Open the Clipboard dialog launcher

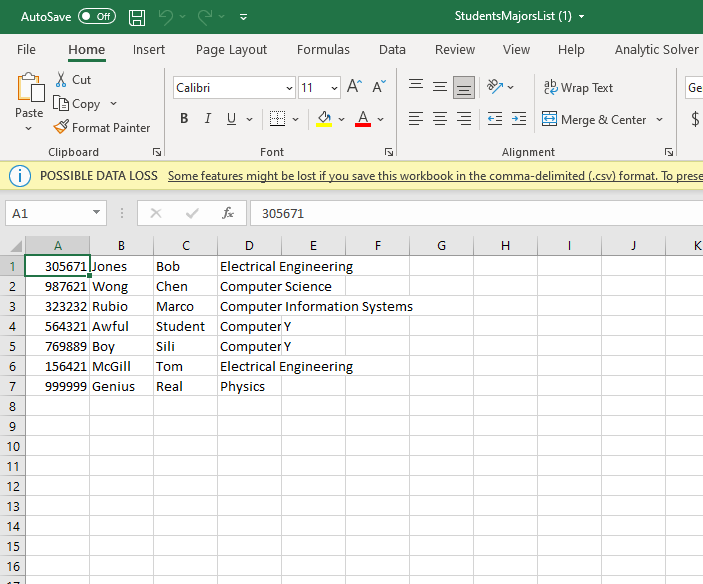point(156,152)
